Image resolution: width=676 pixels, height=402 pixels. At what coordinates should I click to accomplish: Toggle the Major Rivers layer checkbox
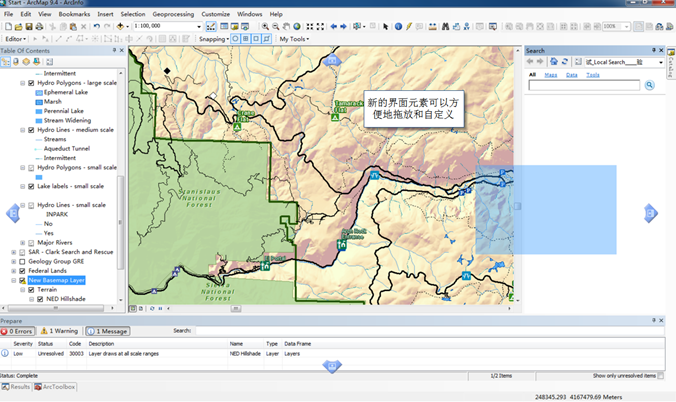(x=30, y=242)
